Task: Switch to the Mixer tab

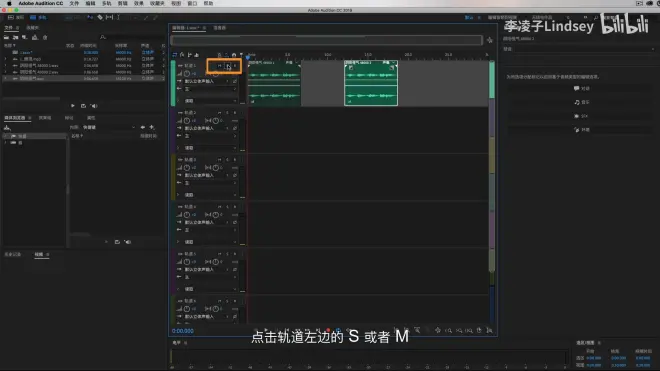Action: pos(219,28)
